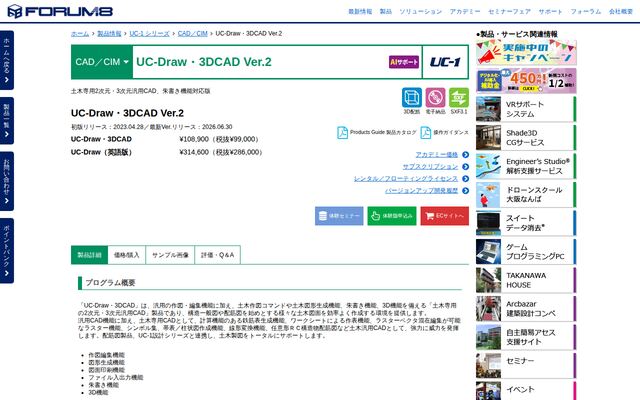Open the Shade3D CGサービス sidebar card

(x=526, y=138)
